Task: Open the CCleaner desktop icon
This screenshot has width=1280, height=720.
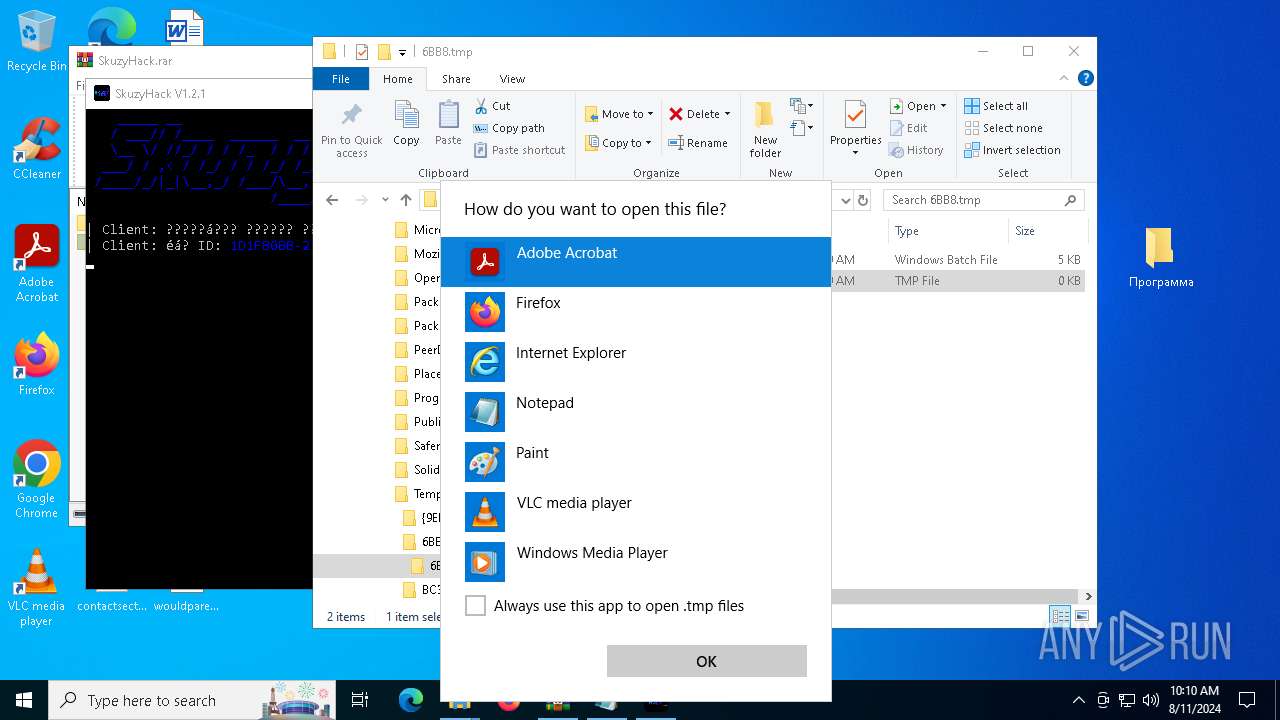Action: [x=37, y=148]
